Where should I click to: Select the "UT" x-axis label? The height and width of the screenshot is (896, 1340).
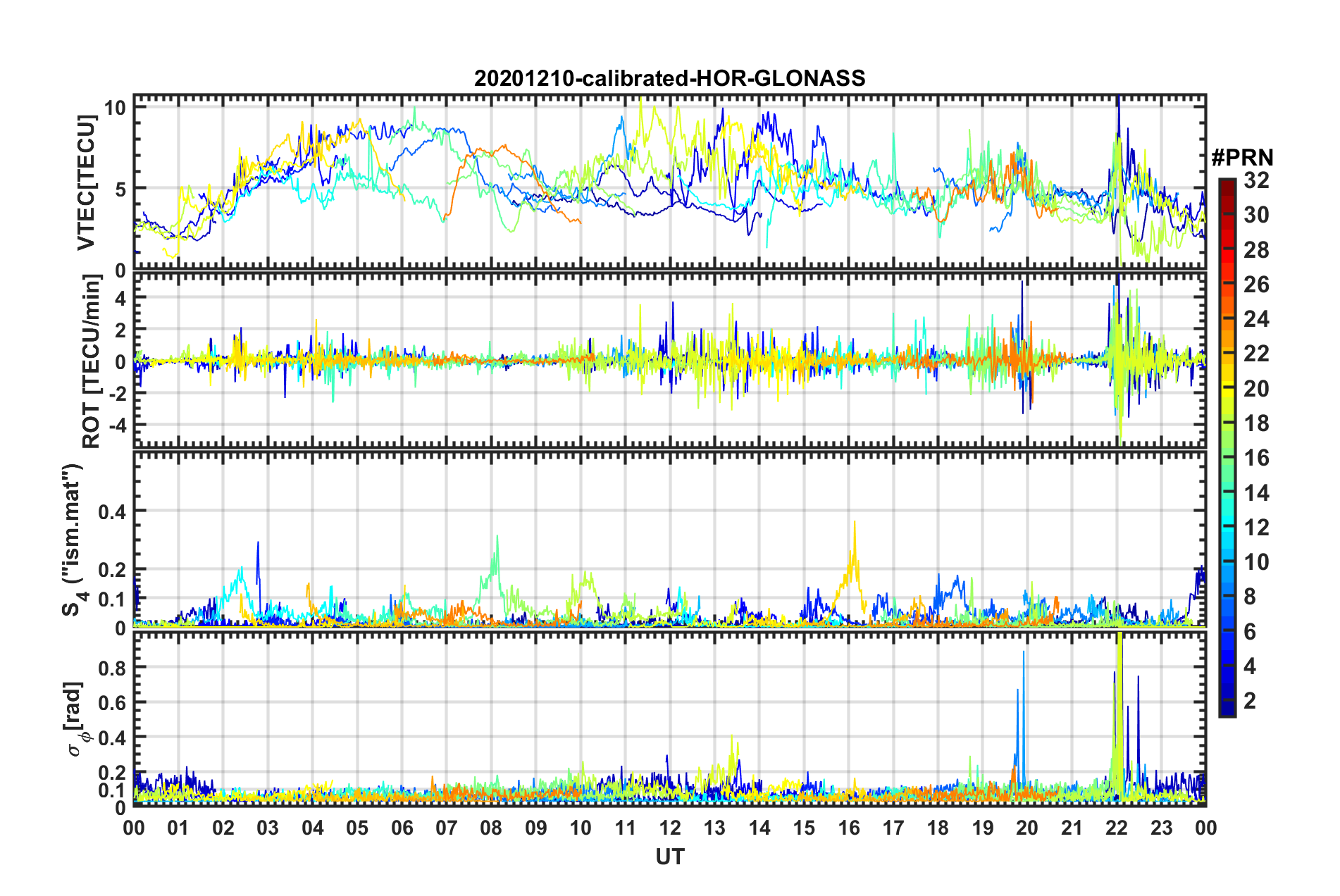click(669, 857)
